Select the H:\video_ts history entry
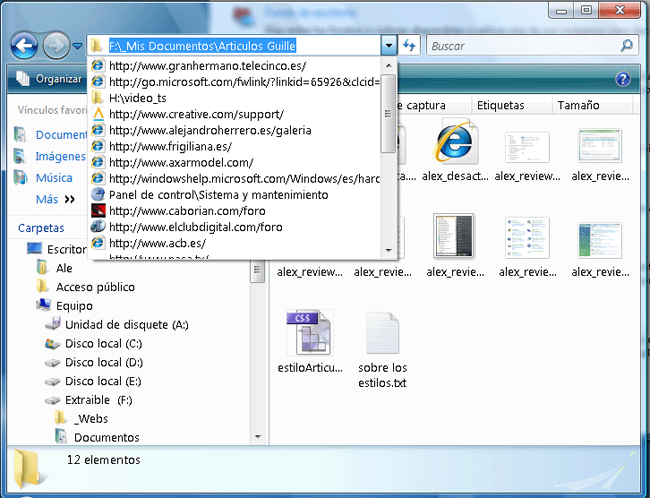 (235, 98)
